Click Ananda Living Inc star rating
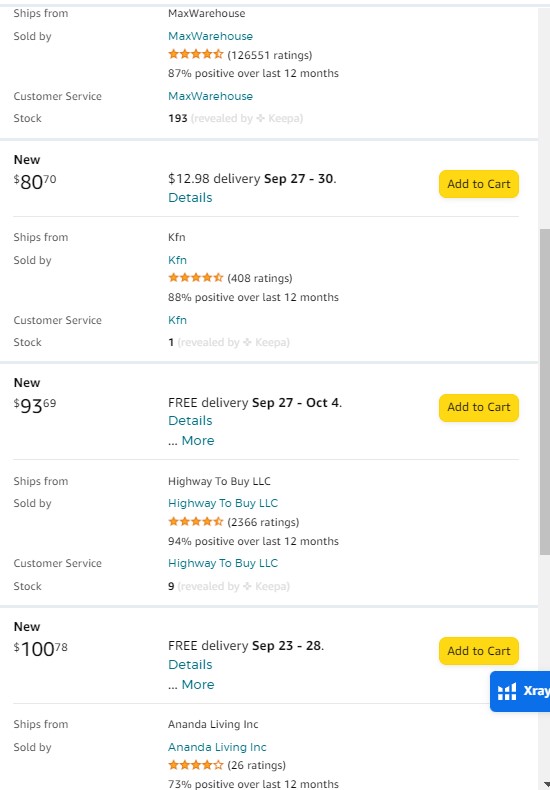Viewport: 550px width, 790px height. point(195,765)
